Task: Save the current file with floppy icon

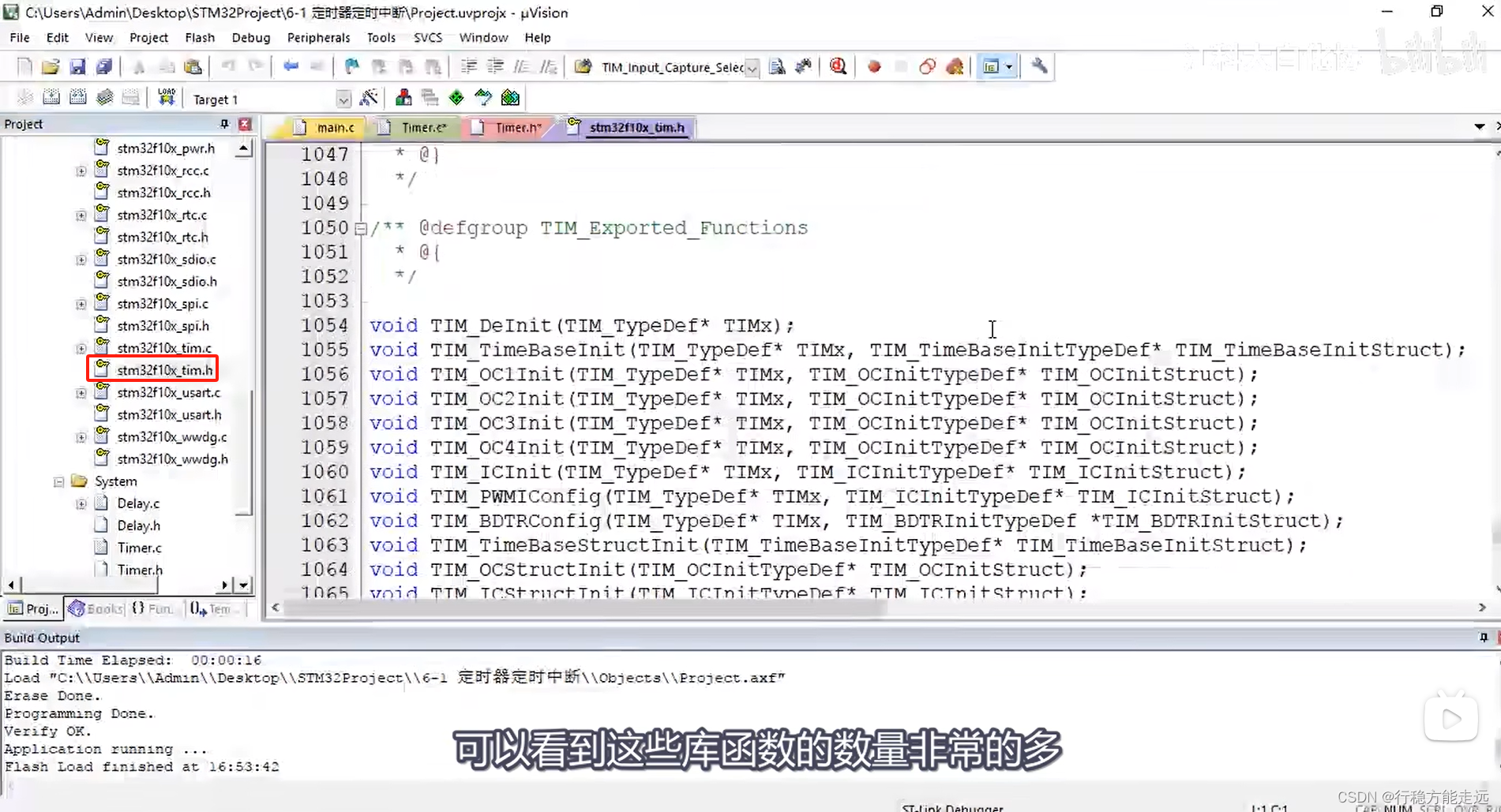Action: (77, 67)
